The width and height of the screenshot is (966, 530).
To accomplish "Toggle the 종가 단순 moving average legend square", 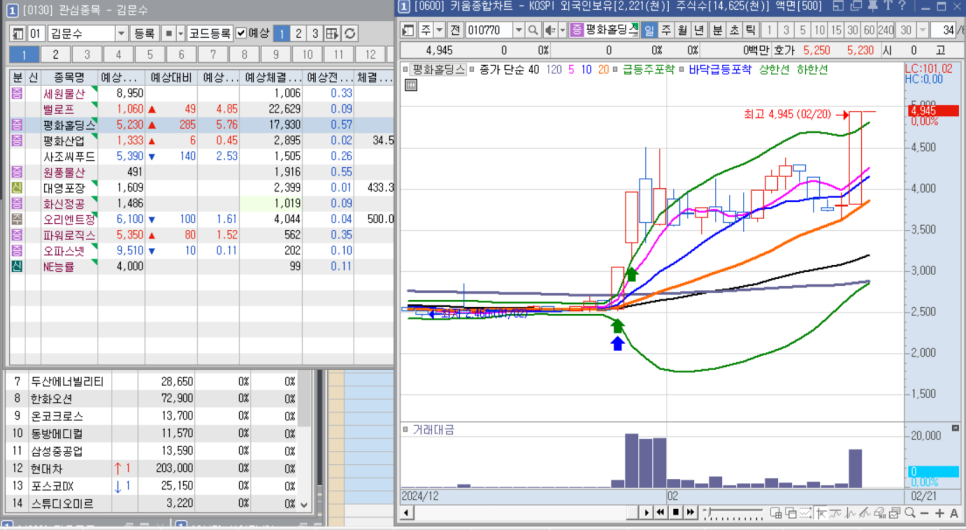I will pyautogui.click(x=472, y=70).
